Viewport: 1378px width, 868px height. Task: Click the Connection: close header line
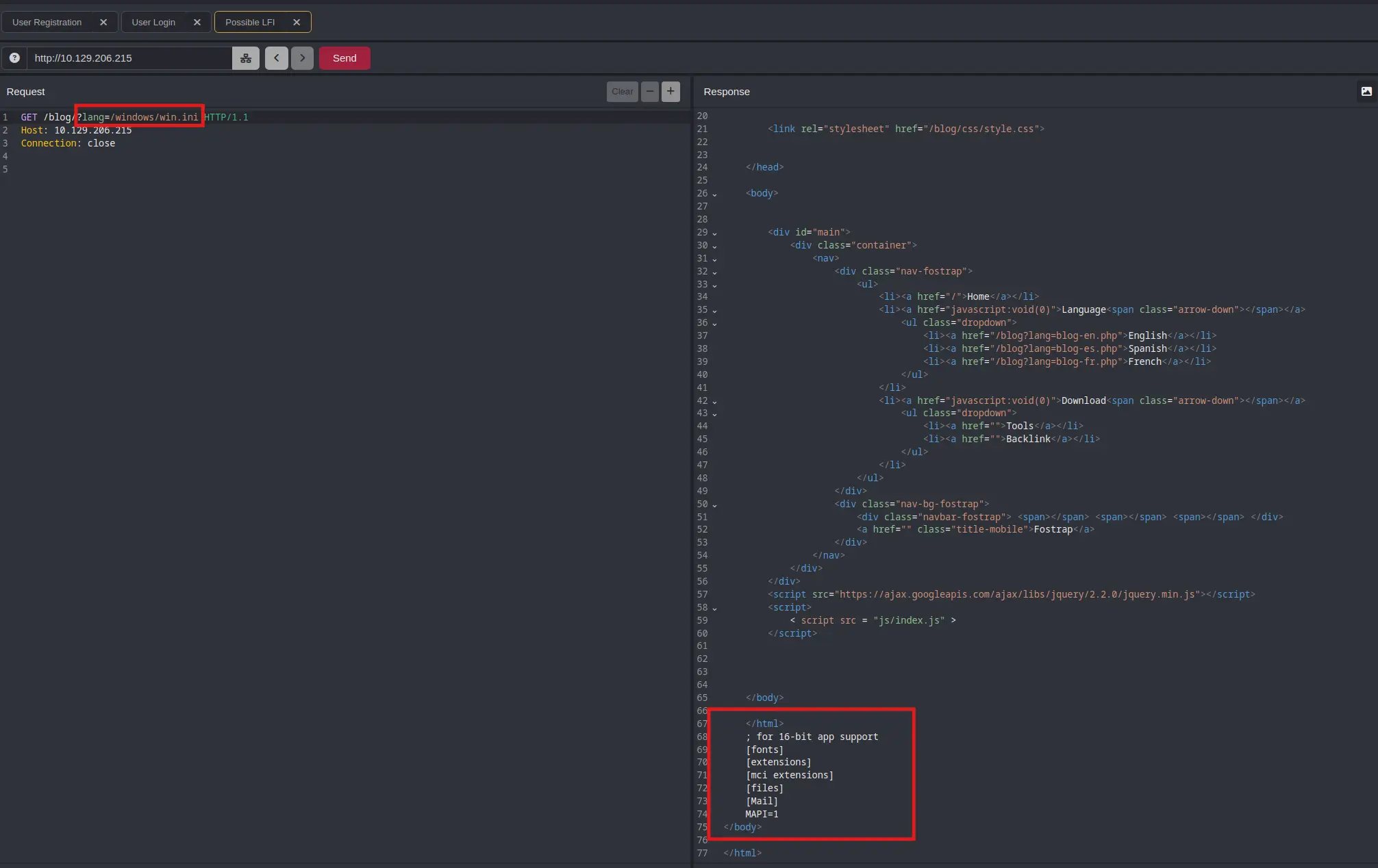68,143
